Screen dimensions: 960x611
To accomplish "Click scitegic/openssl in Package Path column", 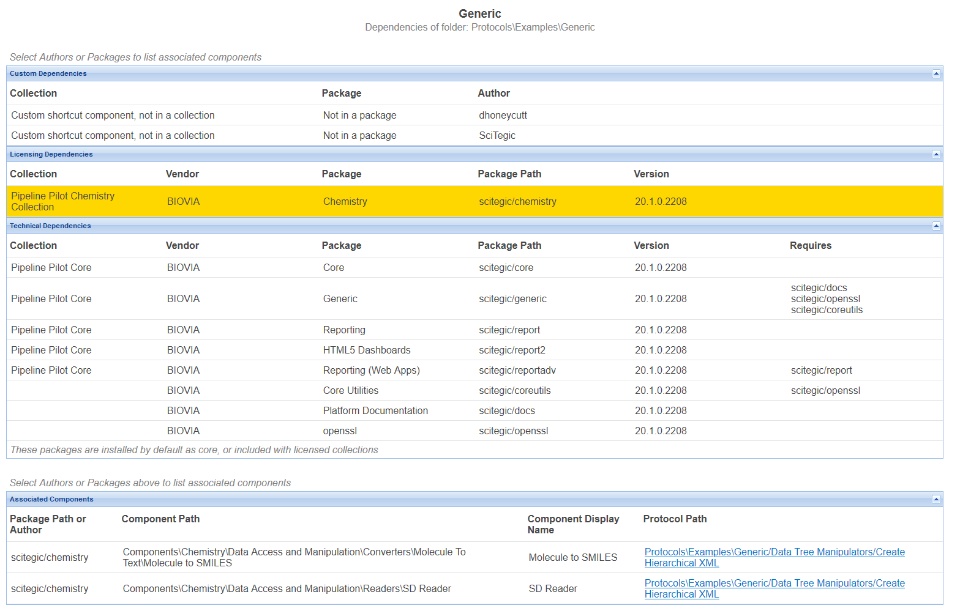I will [514, 431].
